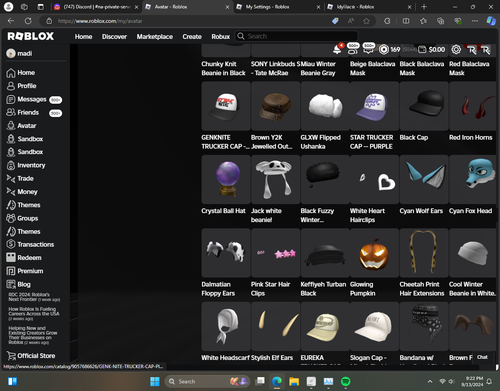The height and width of the screenshot is (391, 500).
Task: Open the Copilot icon in Edge
Action: point(491,21)
